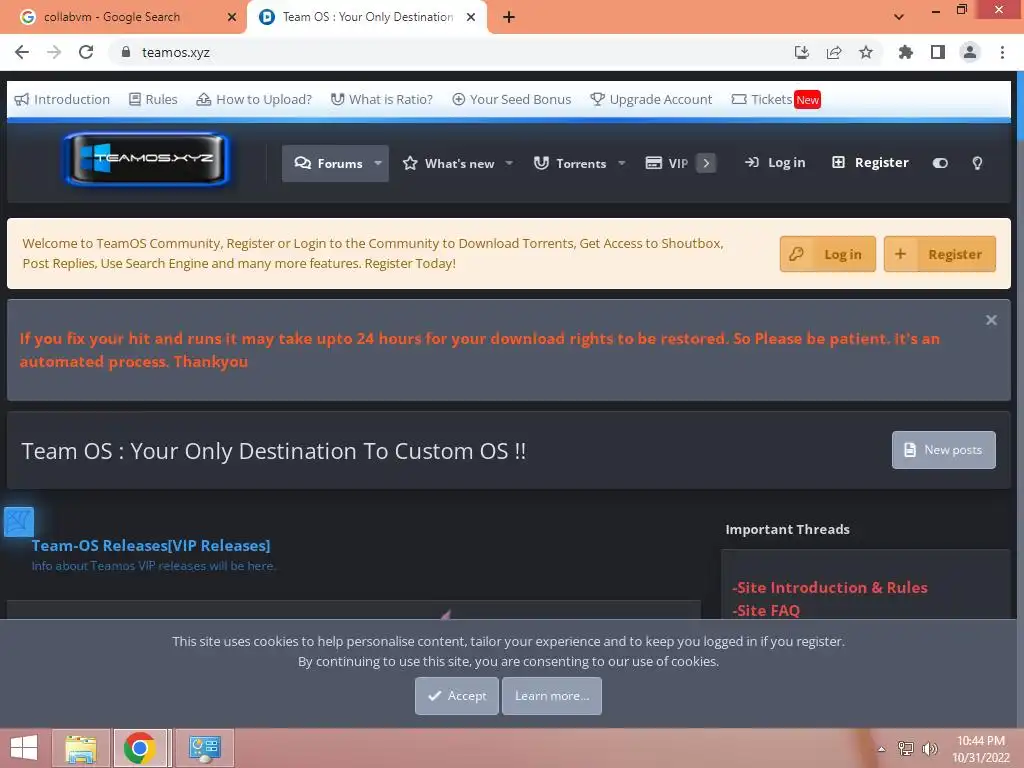Accept the cookie notice
Viewport: 1024px width, 768px height.
456,696
